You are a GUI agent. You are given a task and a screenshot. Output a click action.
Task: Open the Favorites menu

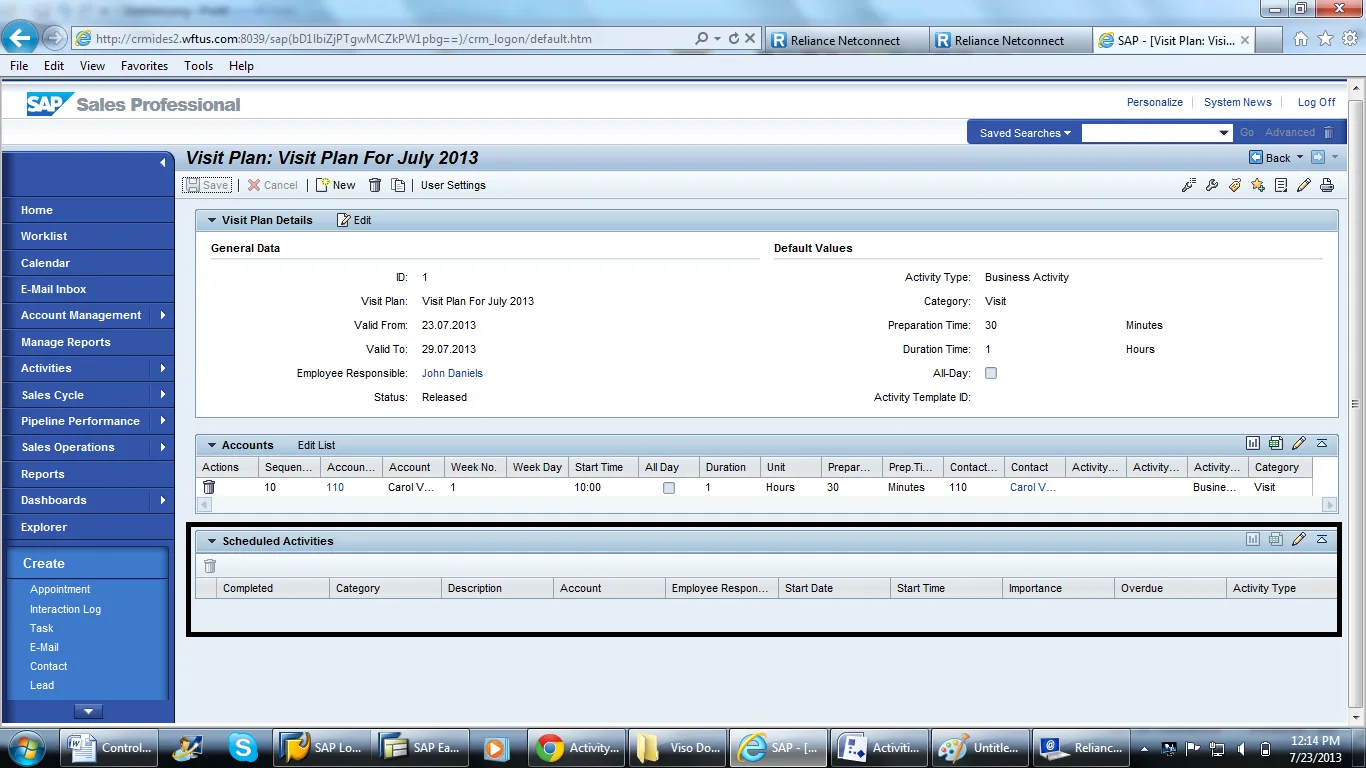click(x=144, y=66)
